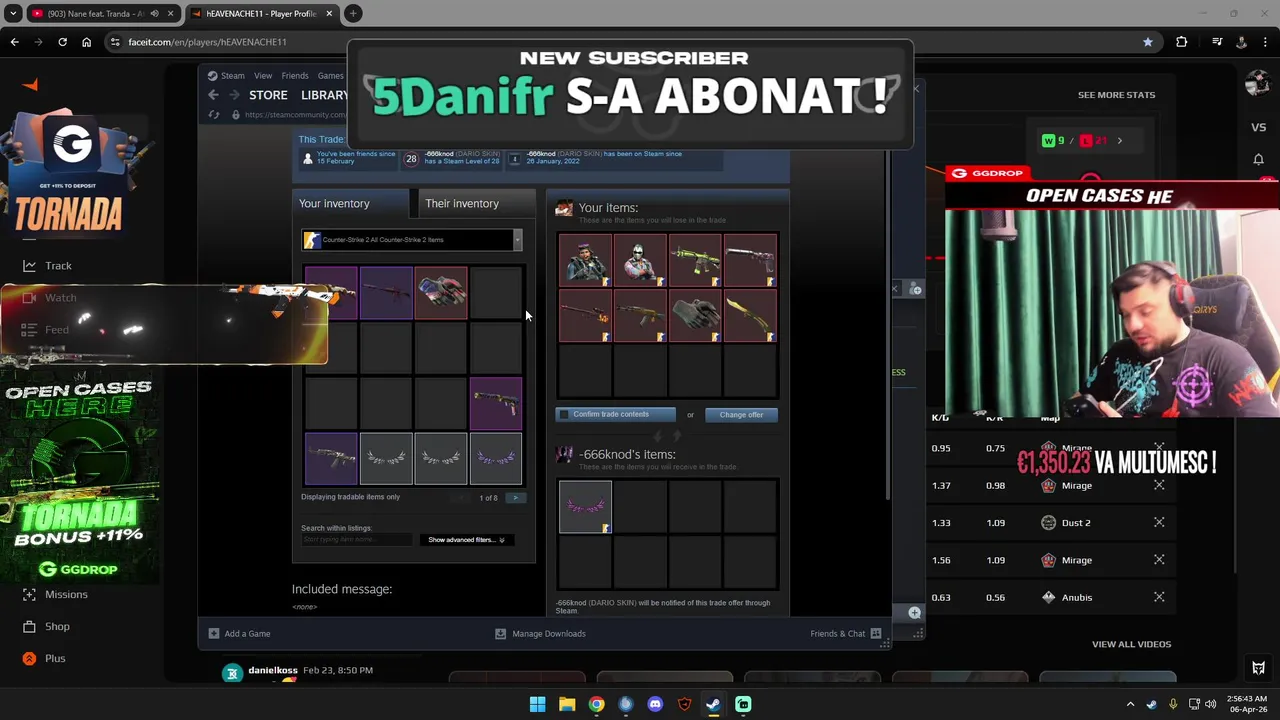
Task: Open the browser home page
Action: [x=86, y=42]
